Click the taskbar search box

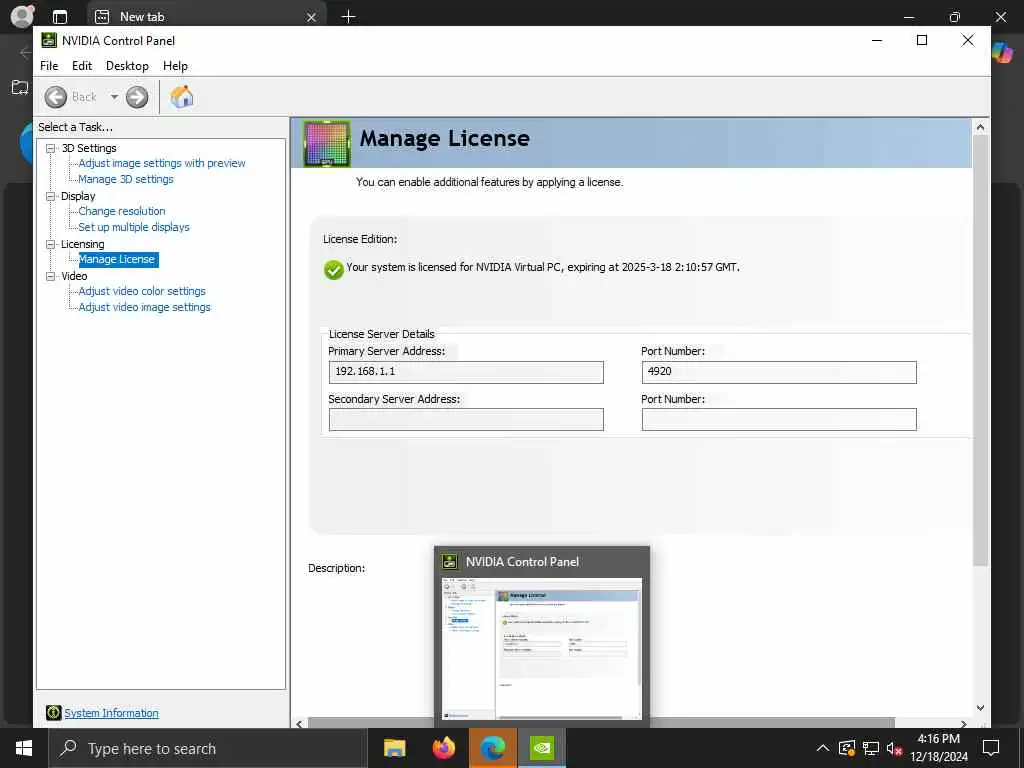coord(208,748)
